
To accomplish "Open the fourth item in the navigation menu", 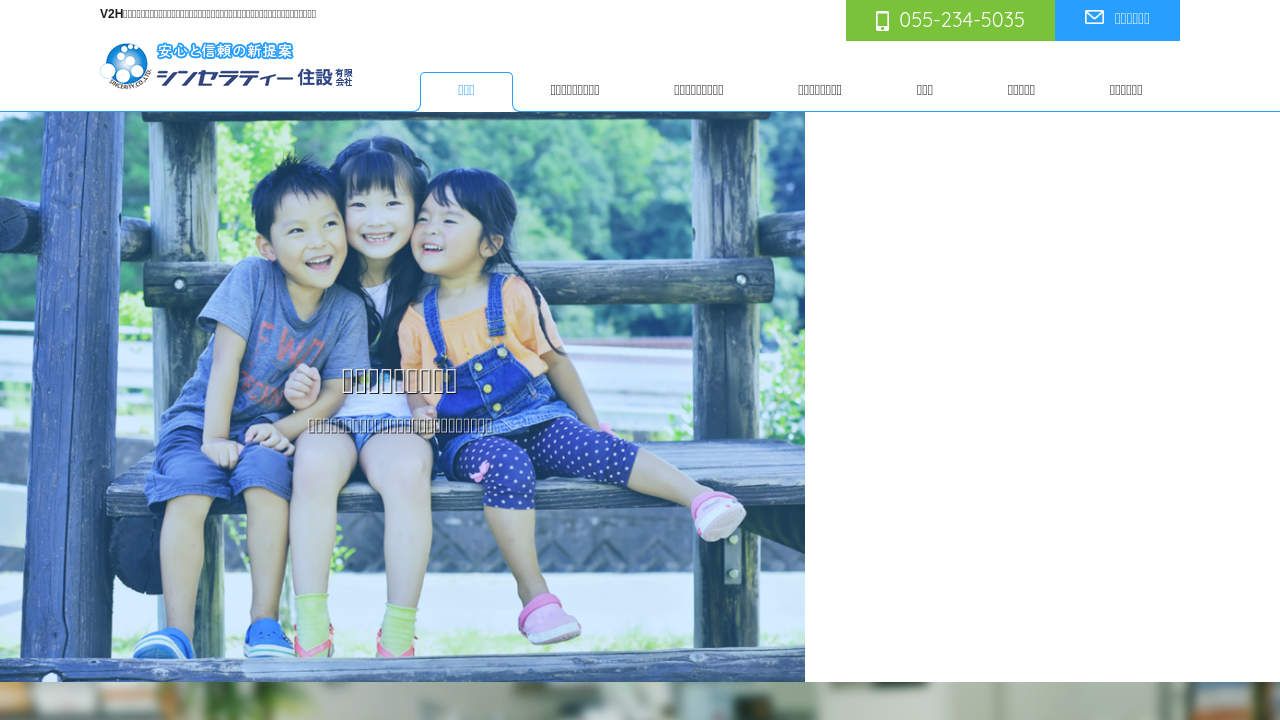I will pos(820,91).
